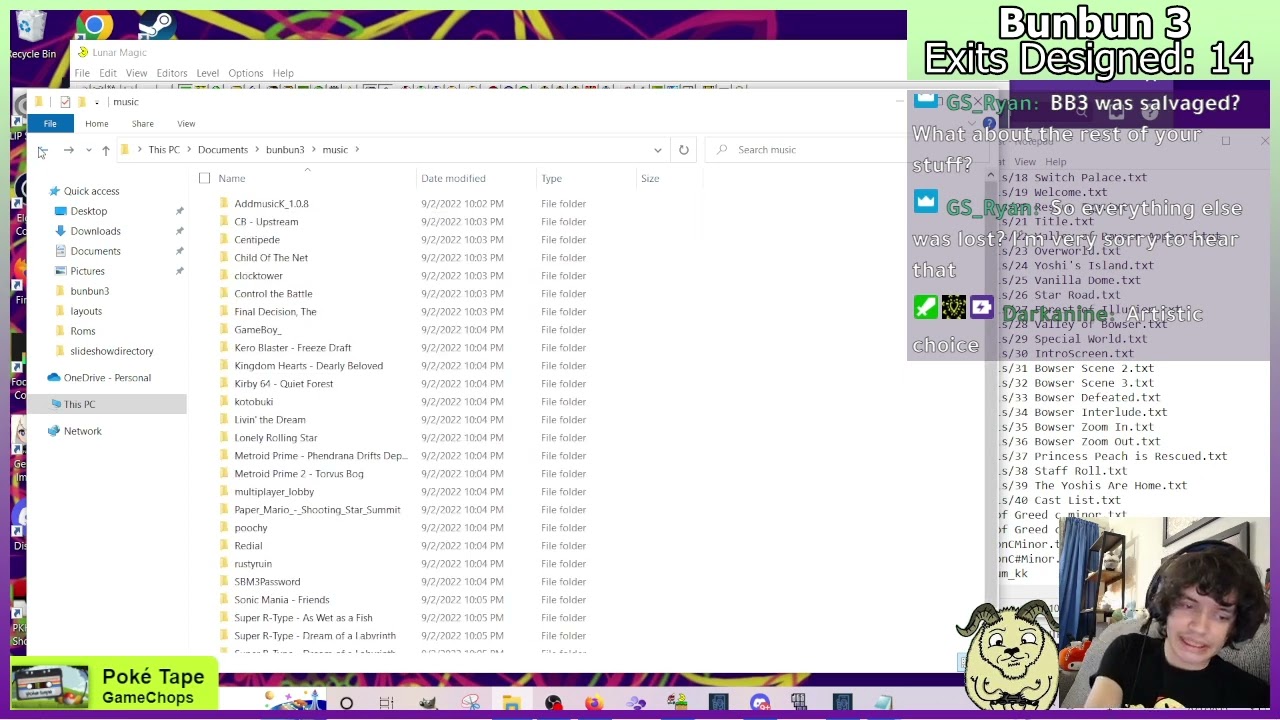Click the clocktower folder icon

coord(223,276)
